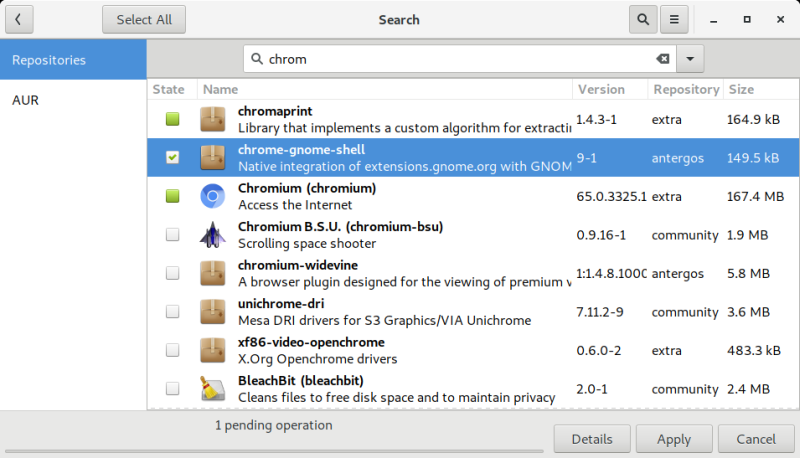The height and width of the screenshot is (458, 800).
Task: Sort by the Size column header
Action: point(761,89)
